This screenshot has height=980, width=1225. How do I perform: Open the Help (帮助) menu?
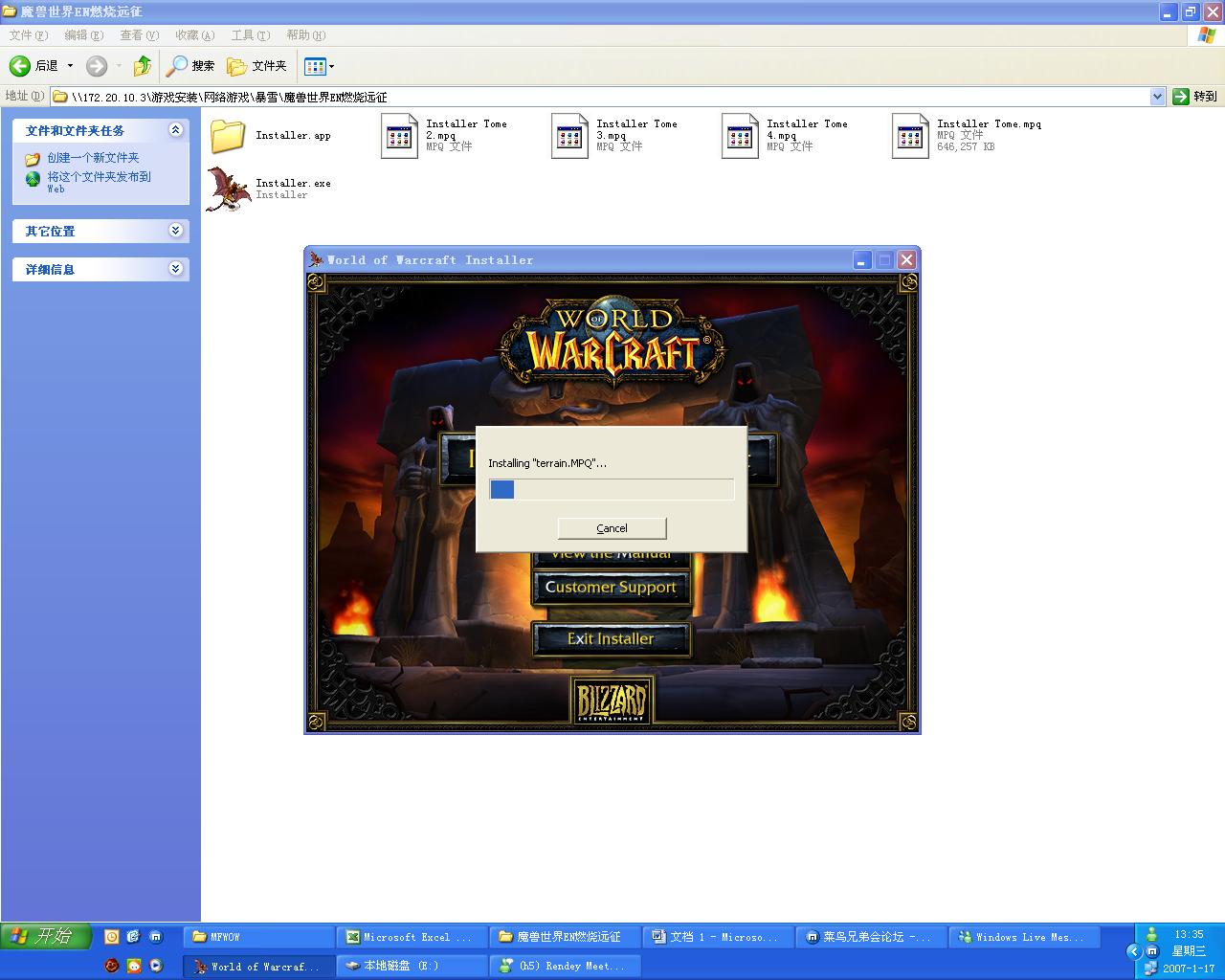[305, 35]
